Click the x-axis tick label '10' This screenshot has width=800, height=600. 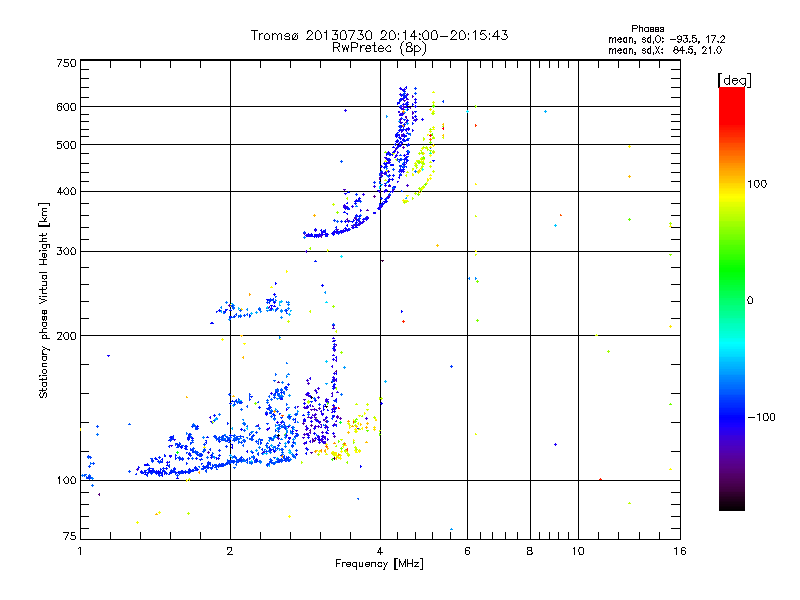click(578, 551)
